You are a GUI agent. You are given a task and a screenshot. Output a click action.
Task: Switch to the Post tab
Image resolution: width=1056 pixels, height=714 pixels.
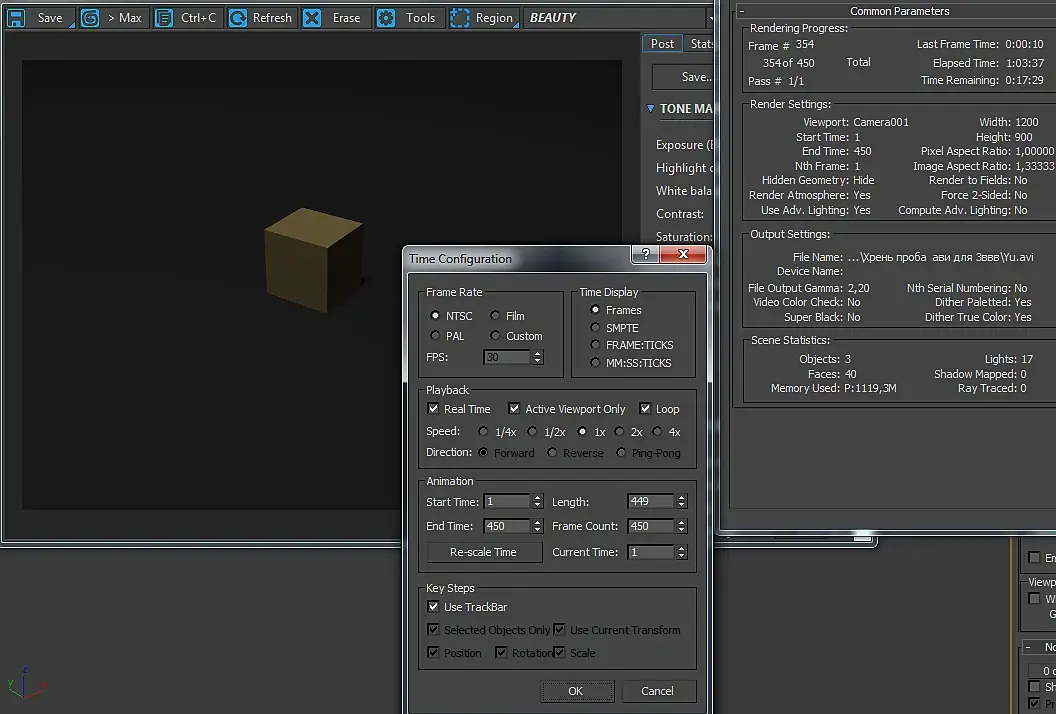[662, 44]
